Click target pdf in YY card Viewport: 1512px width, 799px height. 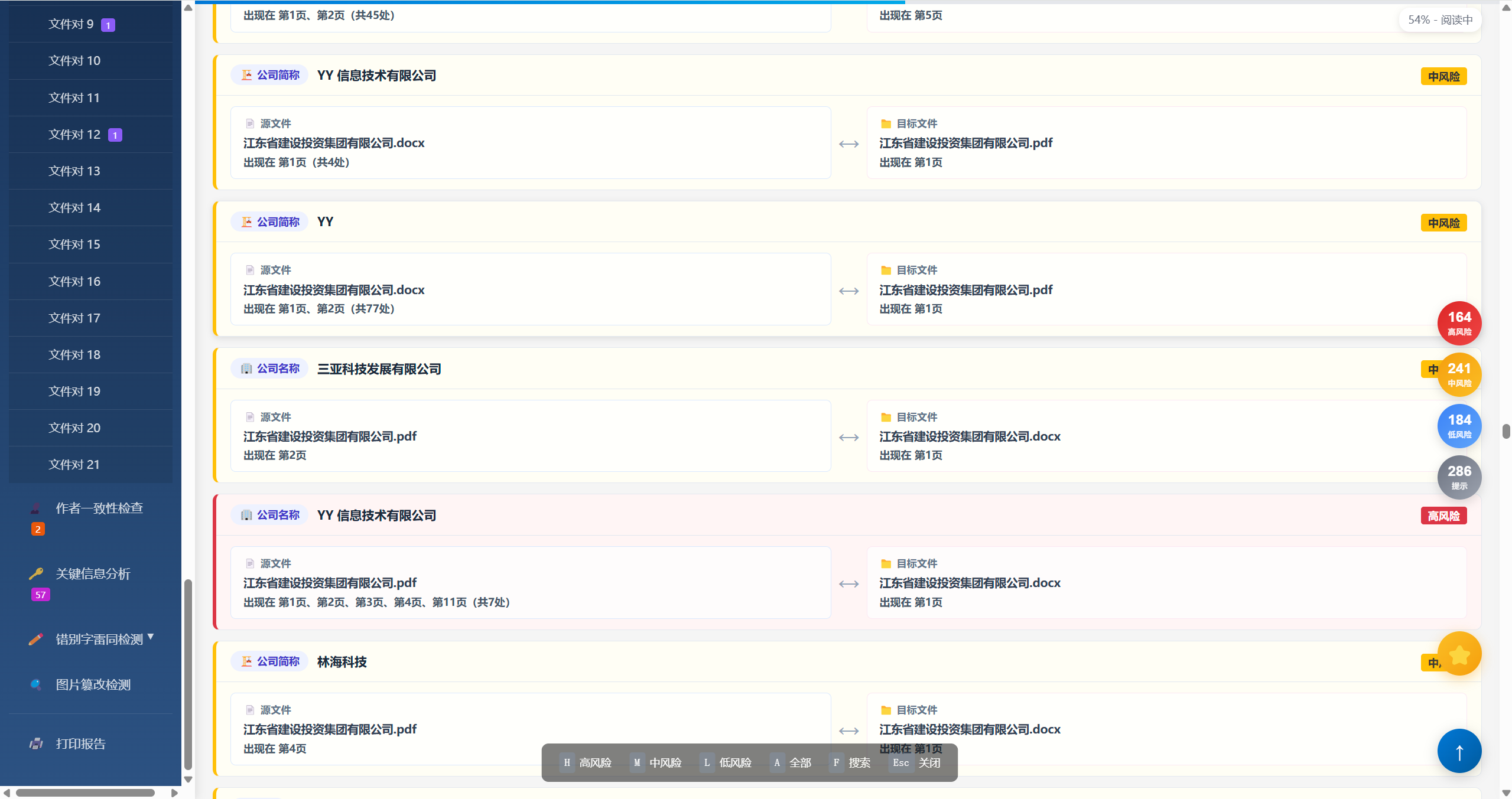coord(965,290)
